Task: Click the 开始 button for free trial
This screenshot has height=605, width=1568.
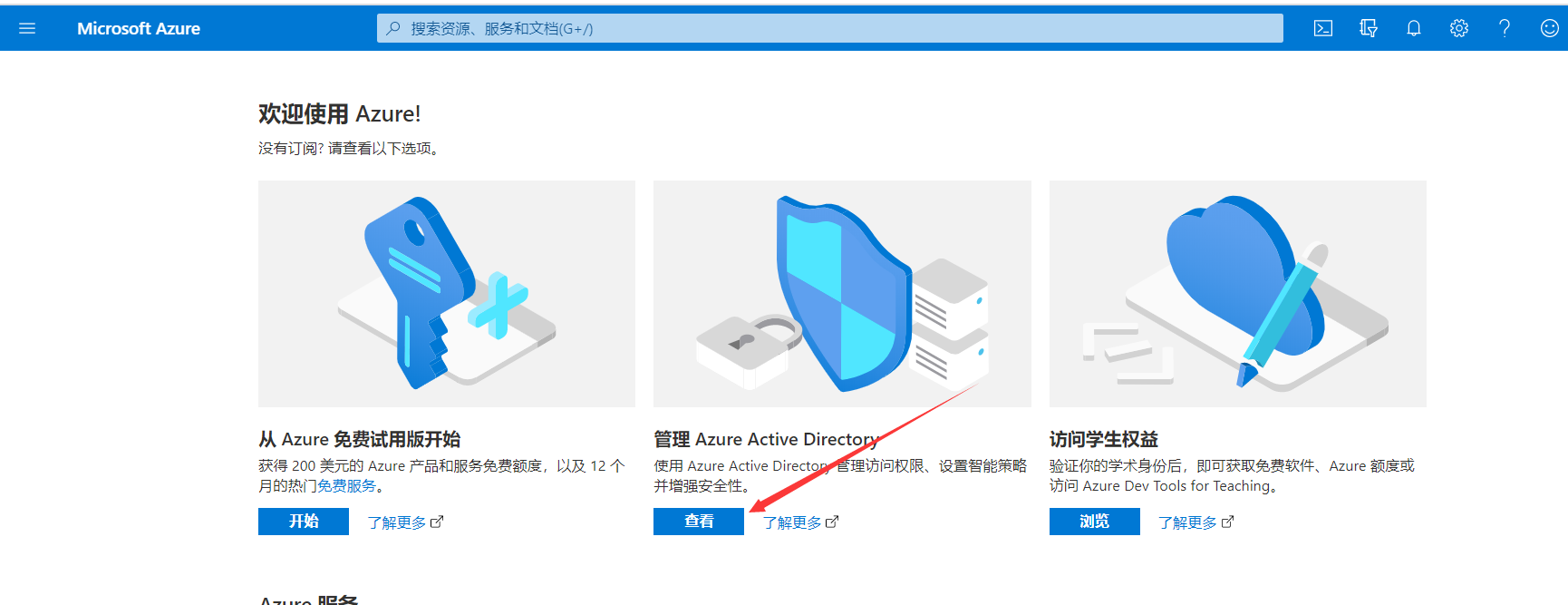Action: 303,522
